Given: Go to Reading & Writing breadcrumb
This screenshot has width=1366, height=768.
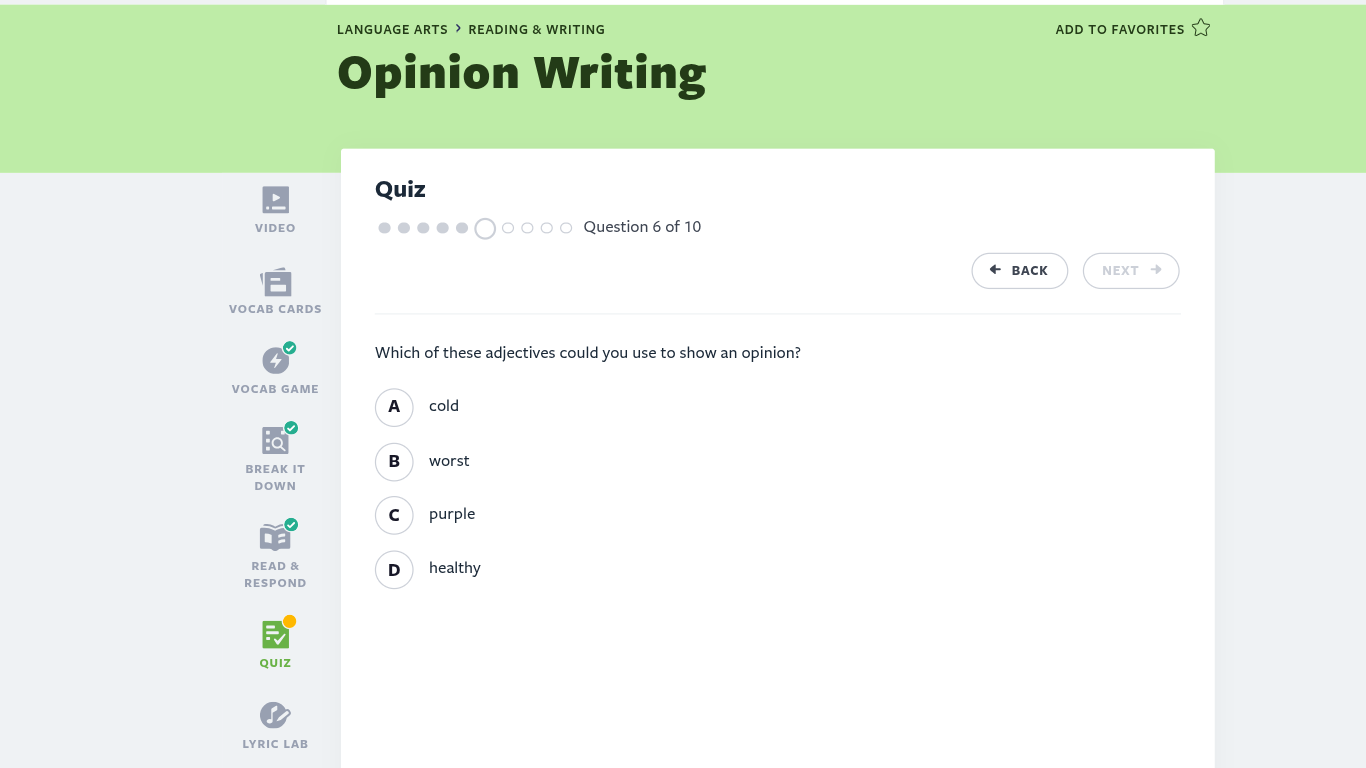Looking at the screenshot, I should point(536,30).
